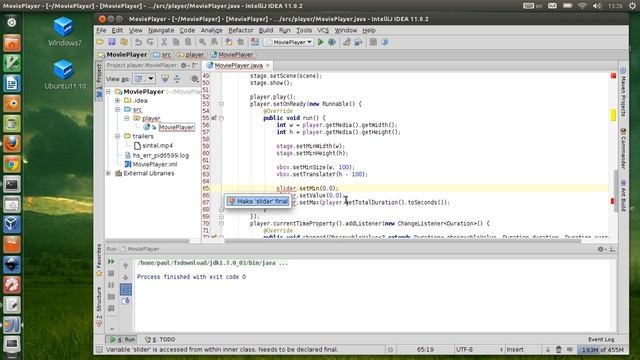640x360 pixels.
Task: Open the Analyze menu
Action: (x=211, y=30)
